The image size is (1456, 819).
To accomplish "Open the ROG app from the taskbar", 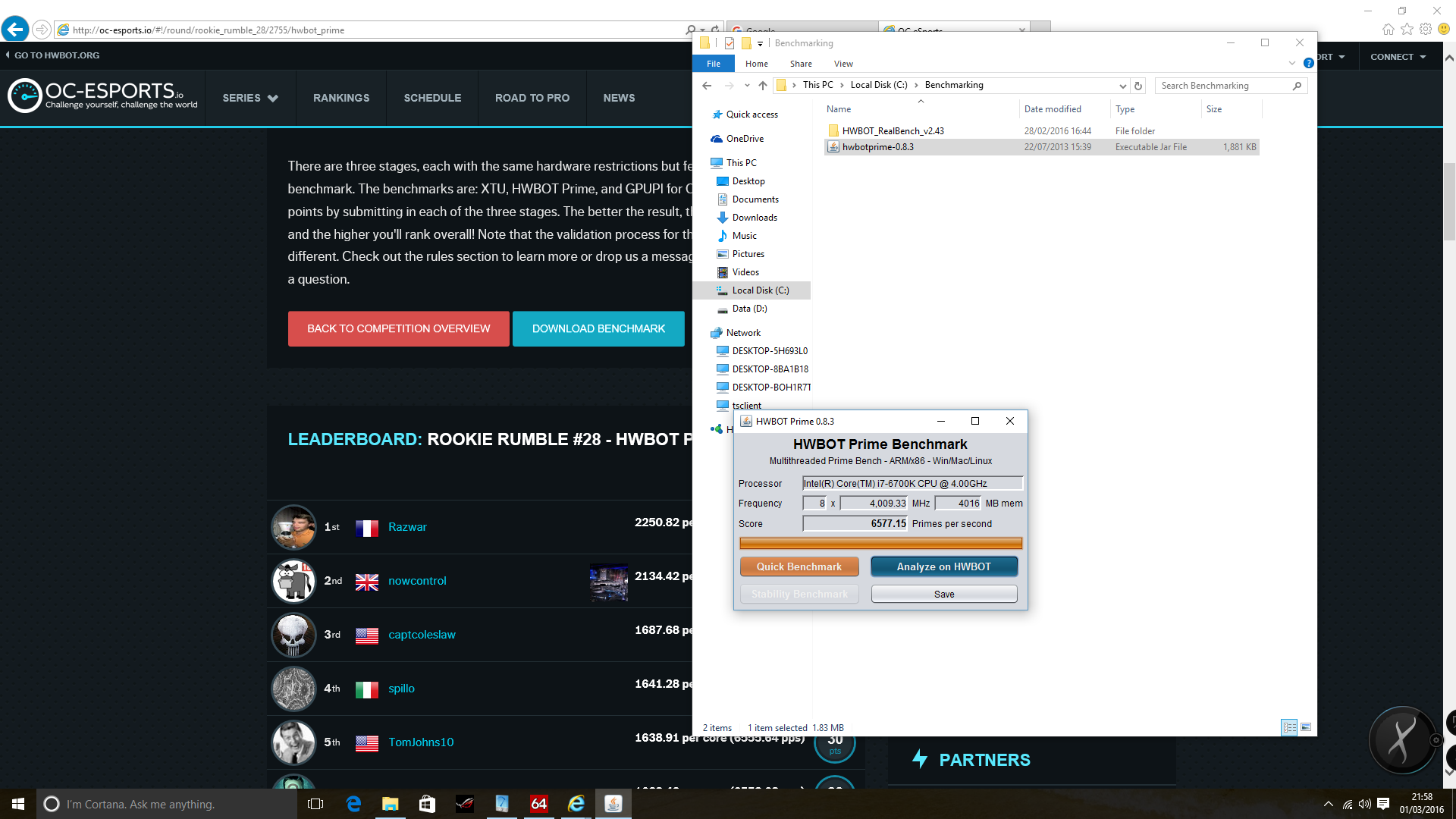I will (x=465, y=804).
